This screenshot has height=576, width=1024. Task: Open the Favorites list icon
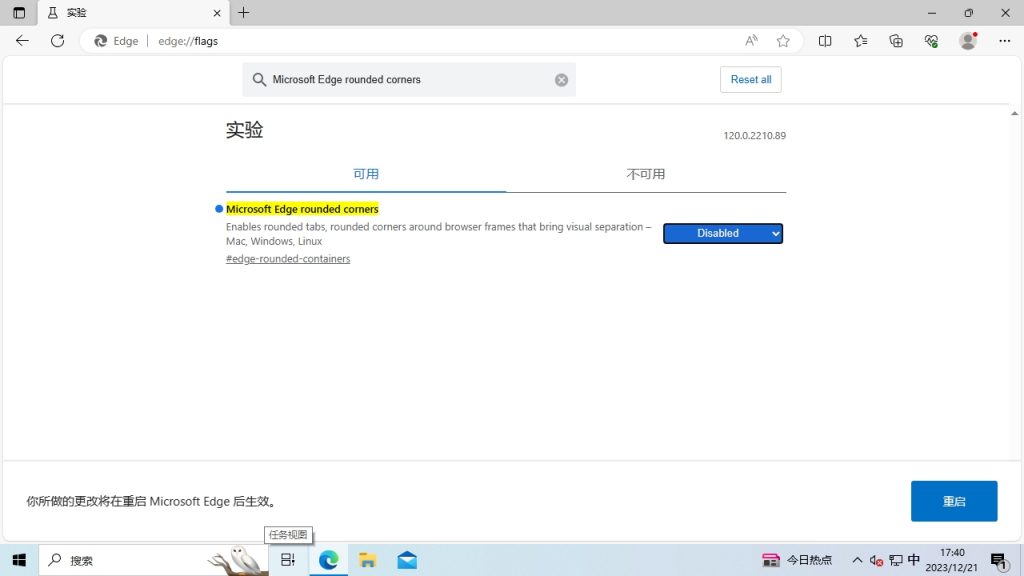pyautogui.click(x=861, y=40)
